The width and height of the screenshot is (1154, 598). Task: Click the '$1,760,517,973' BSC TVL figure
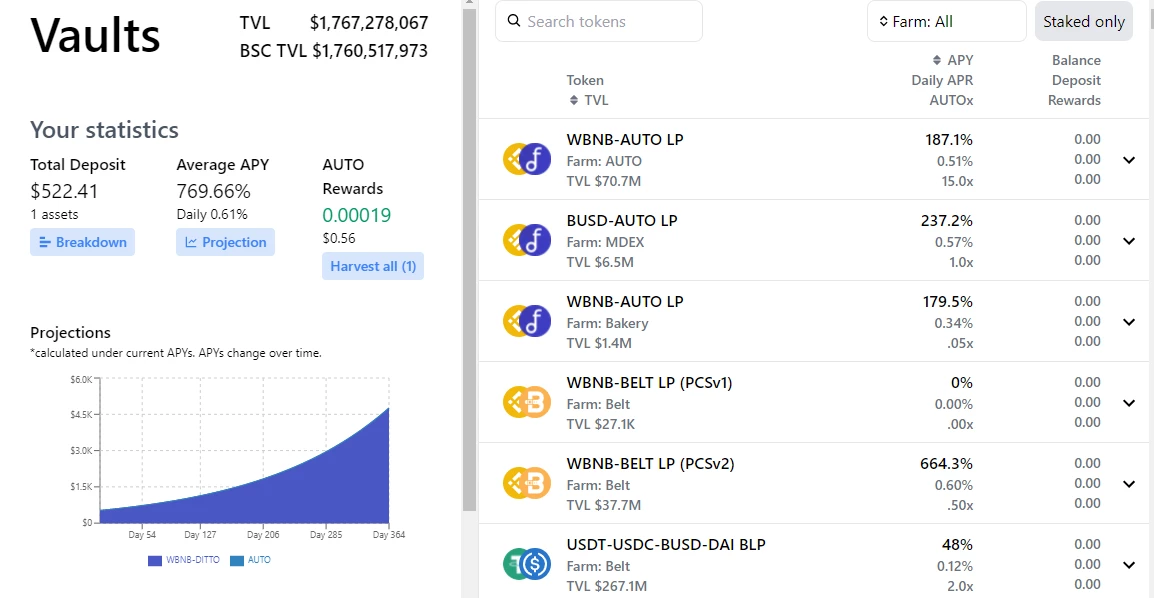point(369,51)
